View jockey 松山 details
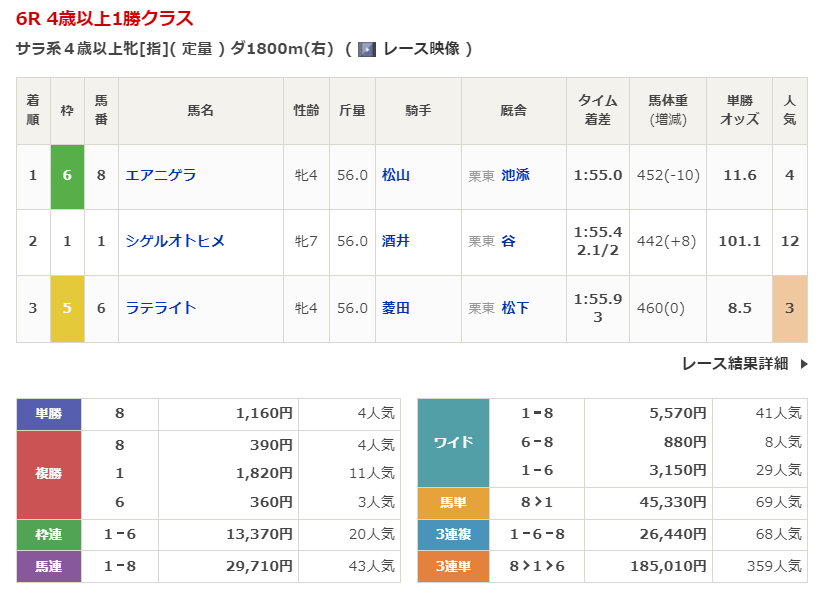Screen dimensions: 823x593 point(396,175)
